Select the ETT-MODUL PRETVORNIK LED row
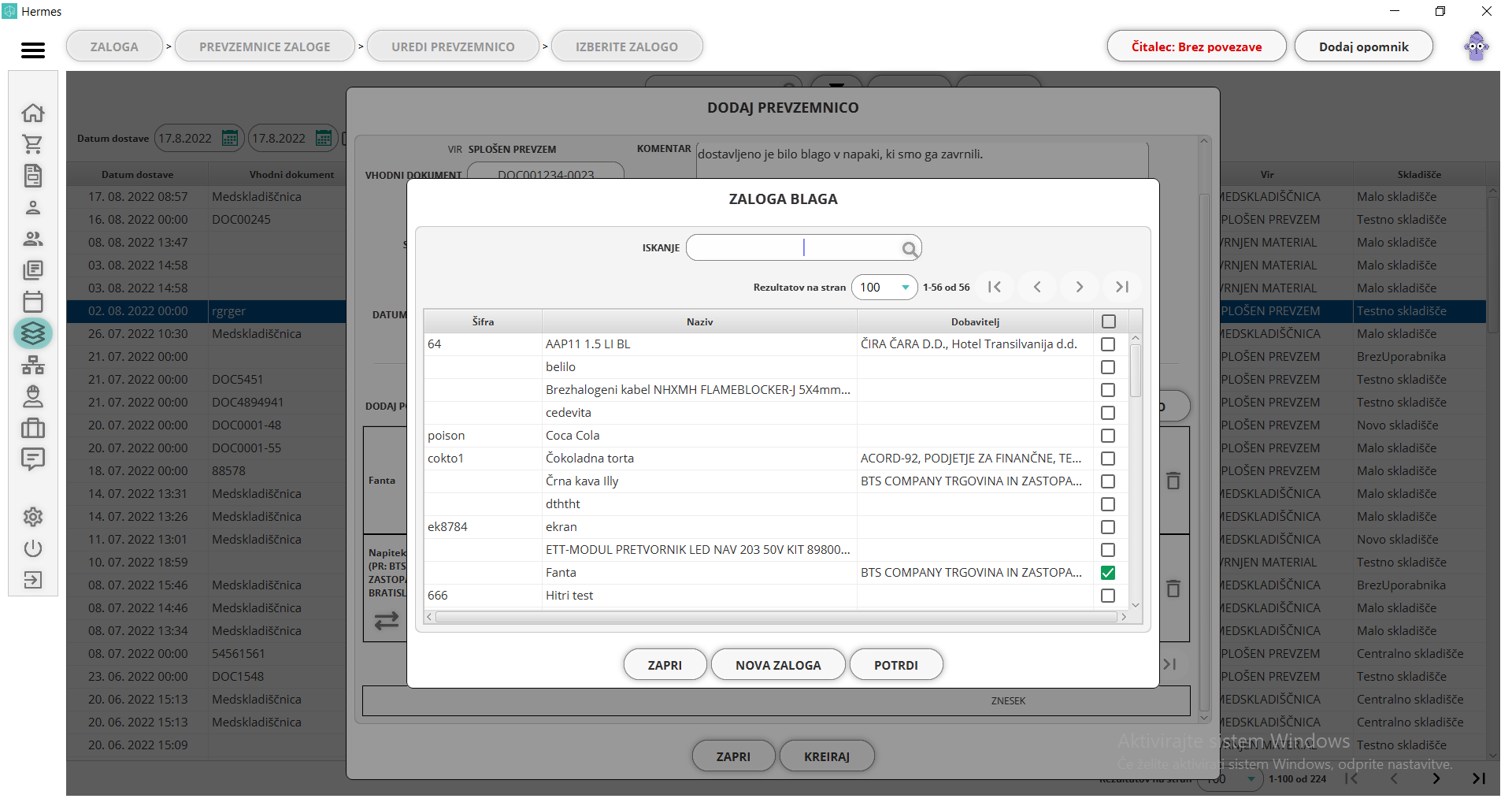 [x=776, y=550]
